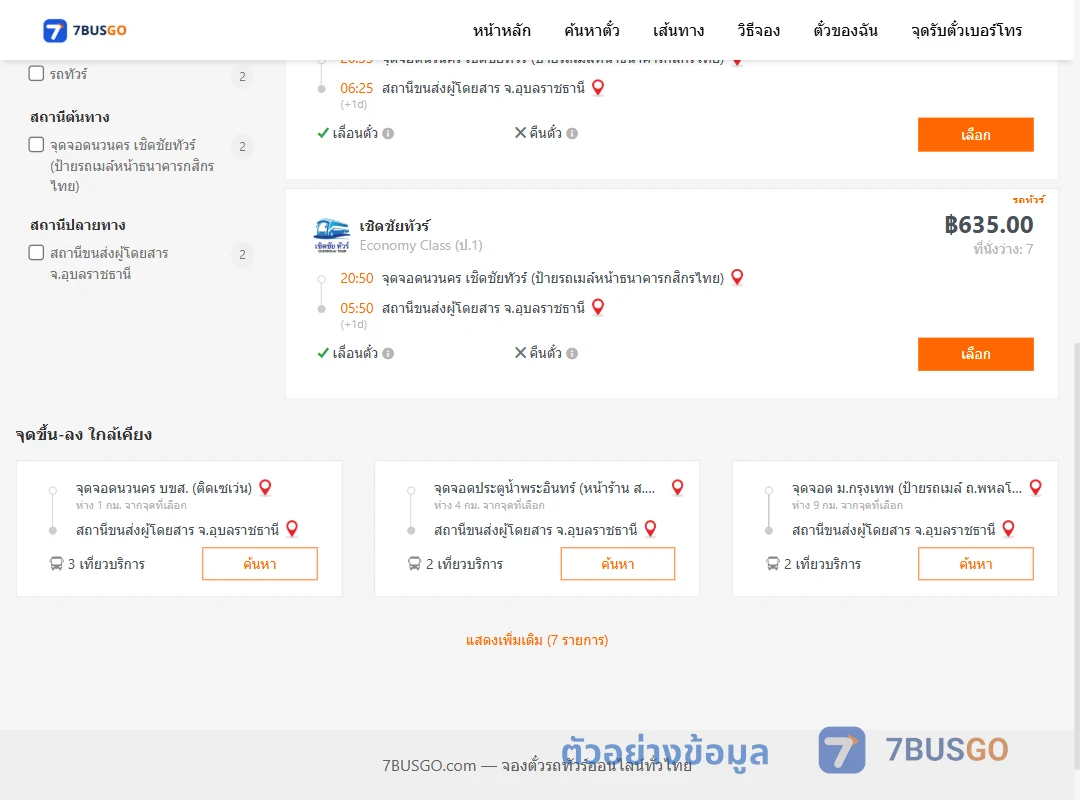Open ตั๋วของฉัน in the top menu
The image size is (1080, 800).
[x=845, y=30]
